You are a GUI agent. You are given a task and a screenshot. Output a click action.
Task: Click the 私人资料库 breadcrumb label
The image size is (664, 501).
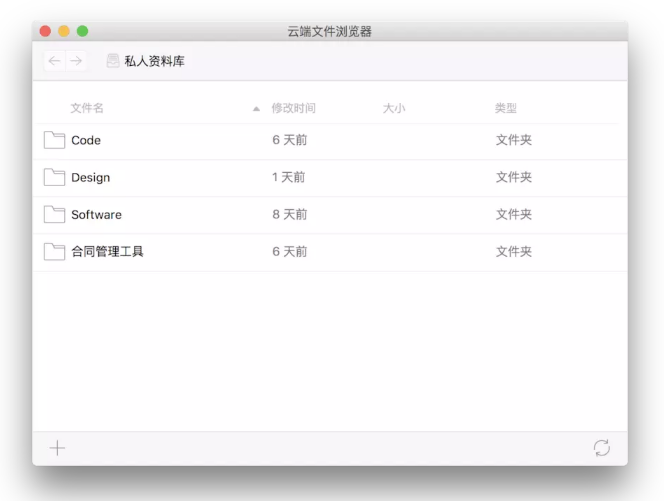[154, 61]
